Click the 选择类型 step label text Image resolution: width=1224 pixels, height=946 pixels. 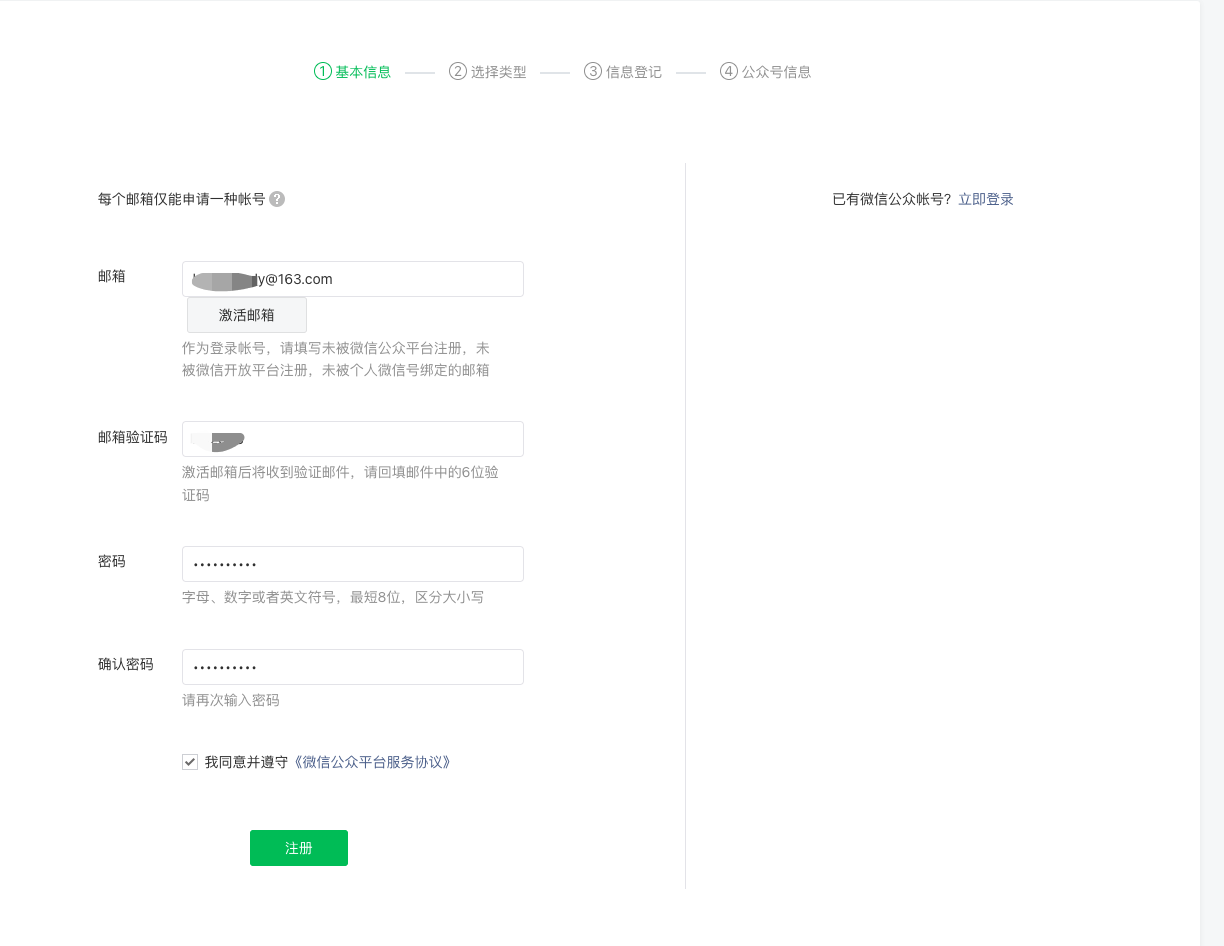tap(498, 71)
